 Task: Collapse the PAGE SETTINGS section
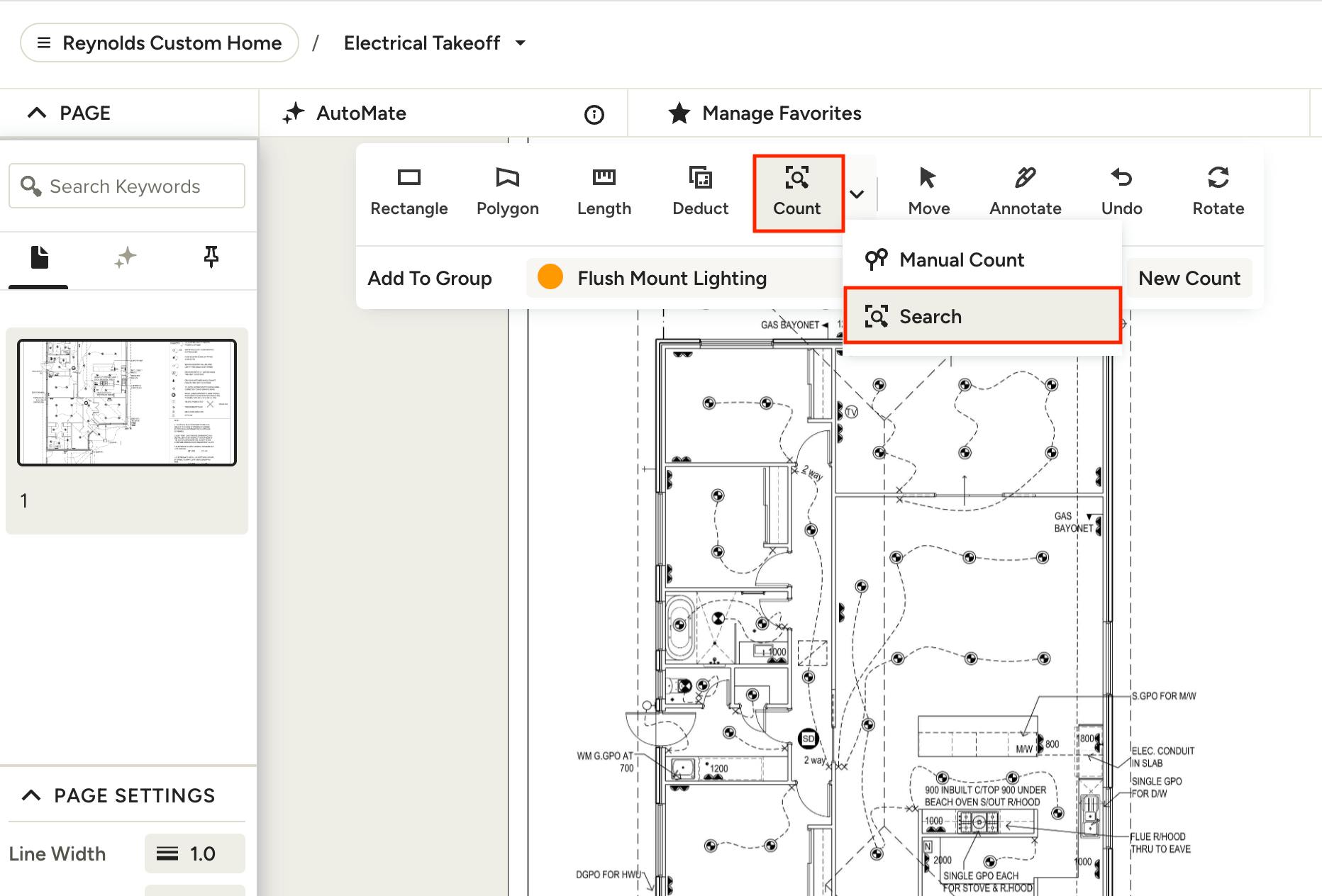coord(31,795)
